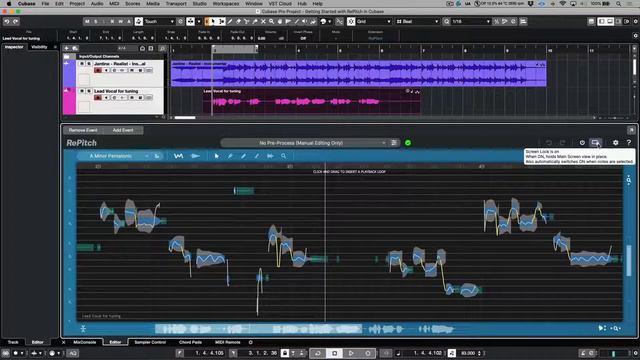Select RePitch pencil draw tool
The image size is (640, 360).
coord(243,156)
